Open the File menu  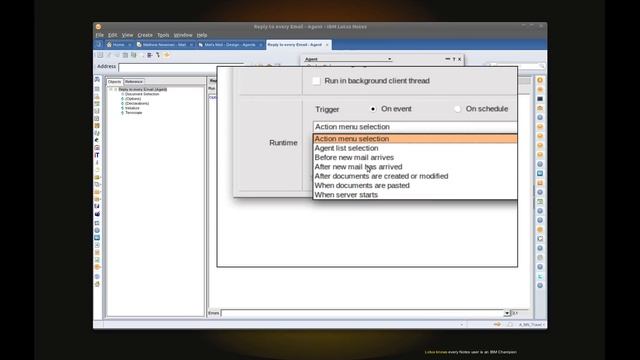(x=100, y=35)
